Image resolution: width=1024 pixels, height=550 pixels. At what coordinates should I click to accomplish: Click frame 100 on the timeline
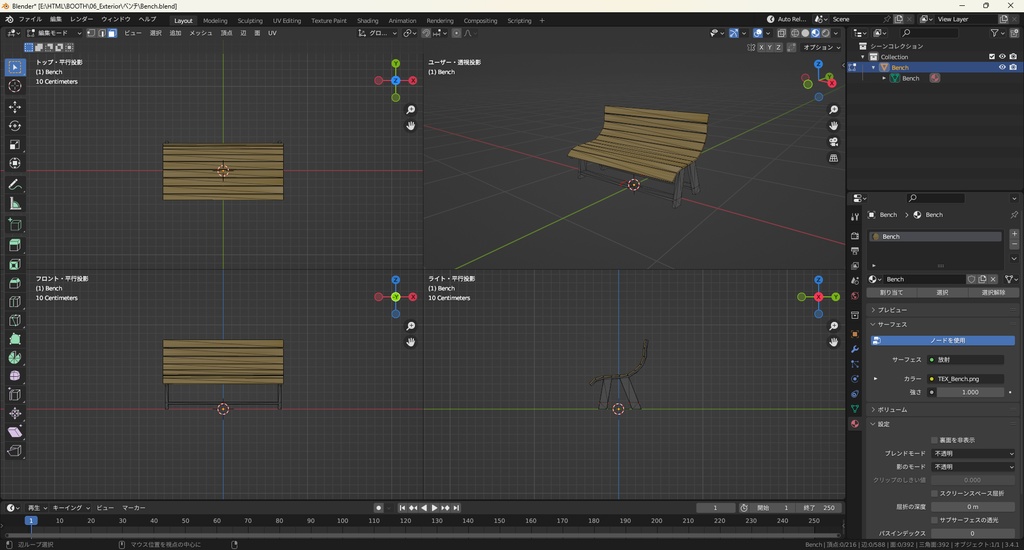343,521
